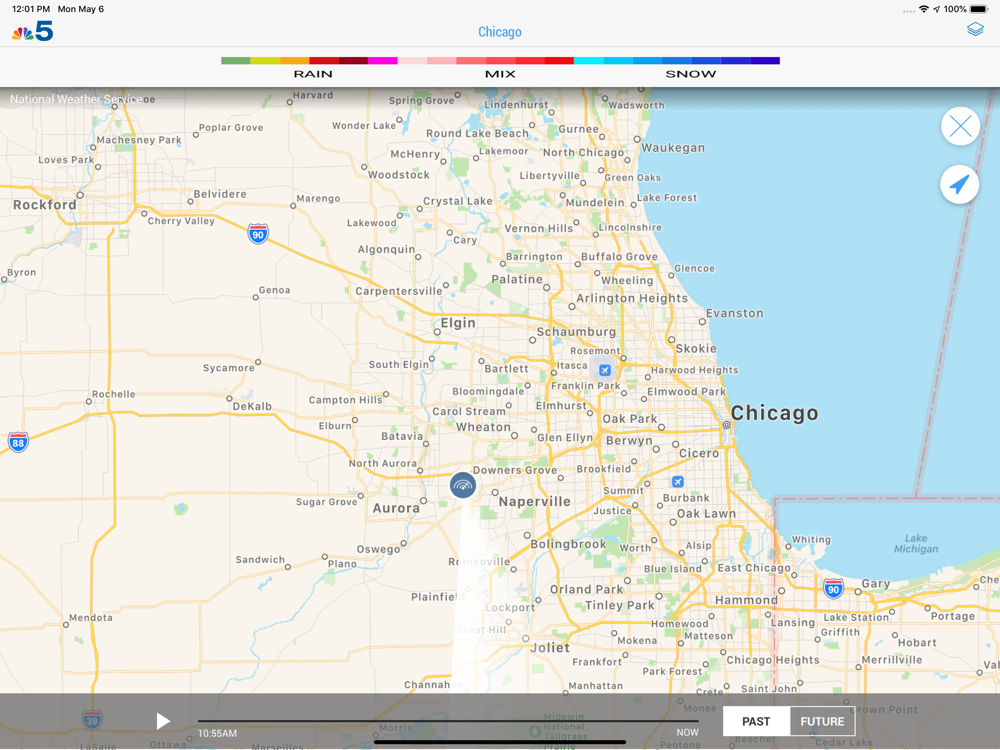
Task: Tap the radar station marker near Naperville
Action: coord(462,486)
